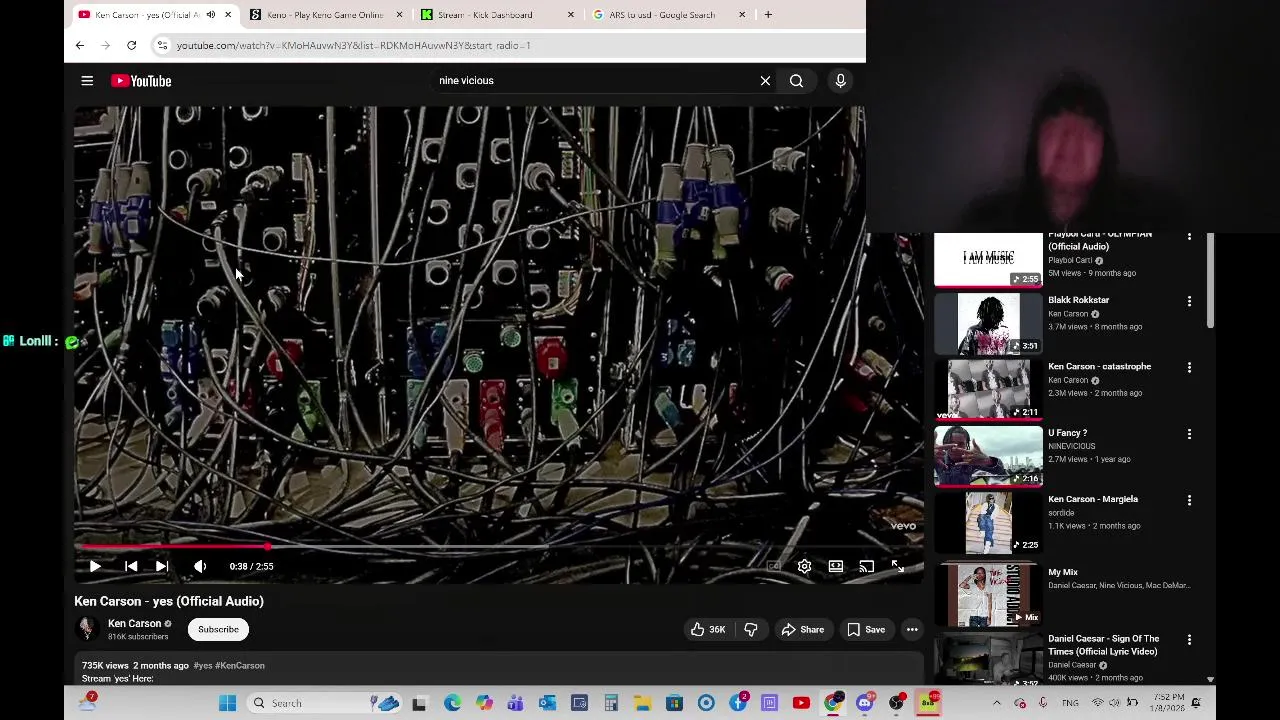
Task: View site information icon in the address bar
Action: 162,45
